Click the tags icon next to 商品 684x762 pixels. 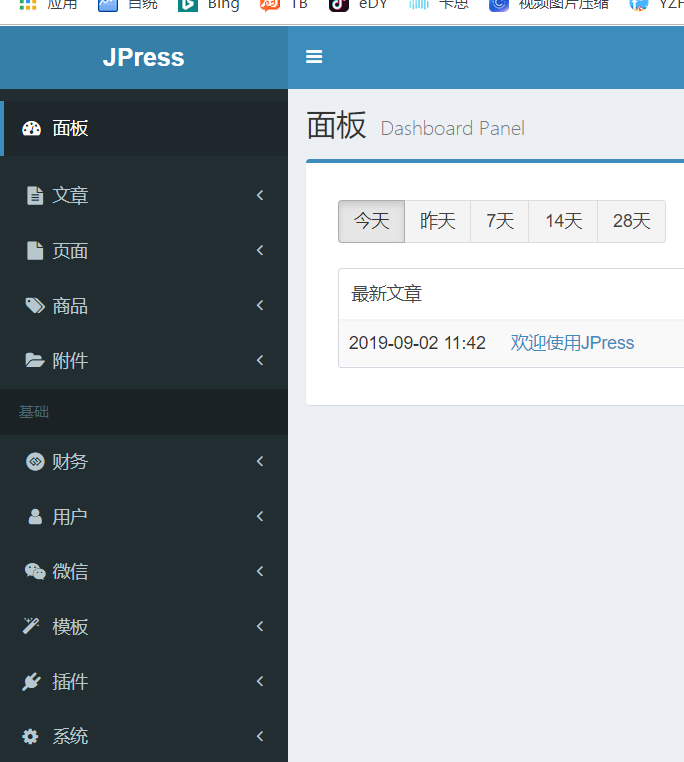click(34, 306)
